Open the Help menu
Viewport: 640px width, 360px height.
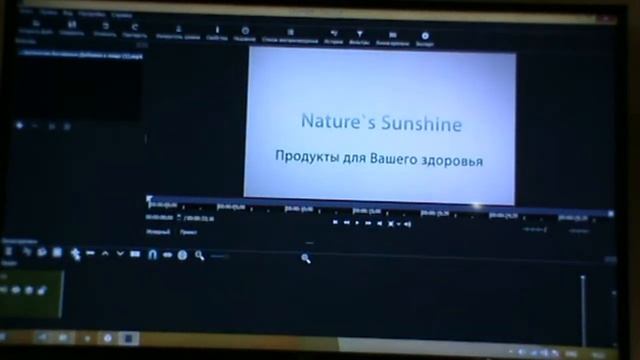[122, 15]
